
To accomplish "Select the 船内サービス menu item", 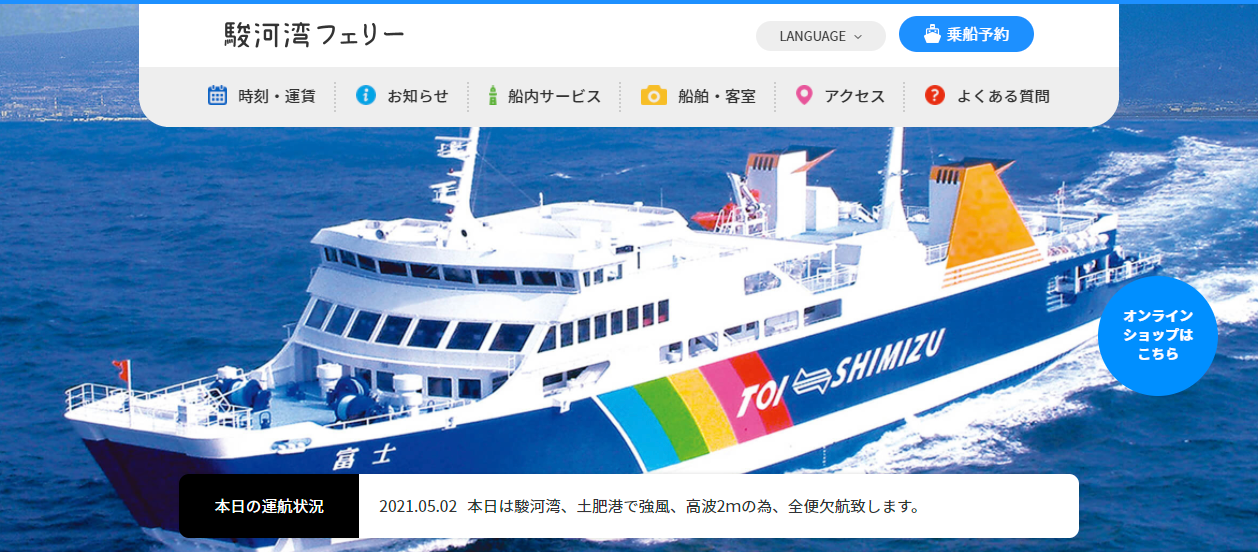I will [544, 96].
